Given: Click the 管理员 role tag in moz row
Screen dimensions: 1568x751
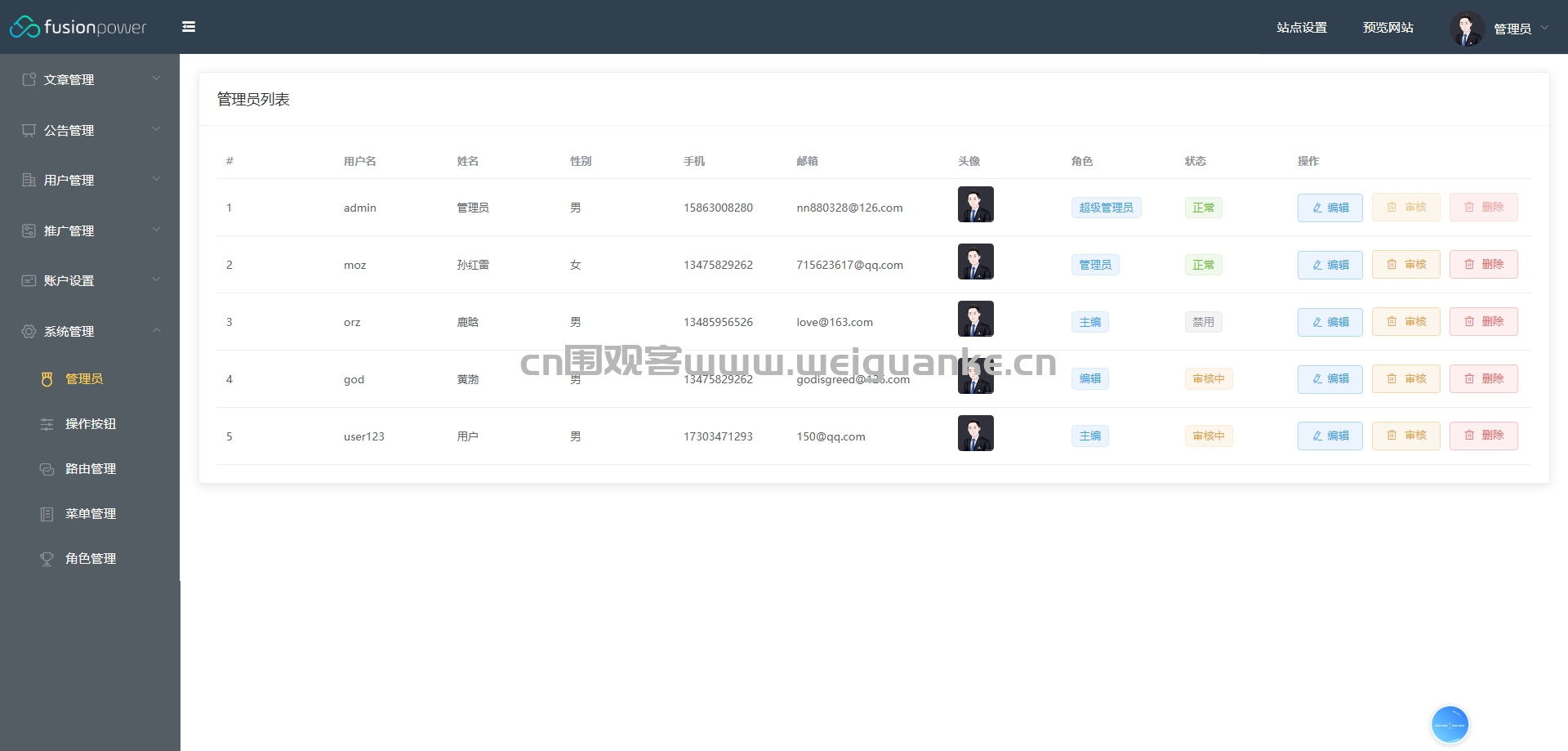Looking at the screenshot, I should pos(1095,265).
